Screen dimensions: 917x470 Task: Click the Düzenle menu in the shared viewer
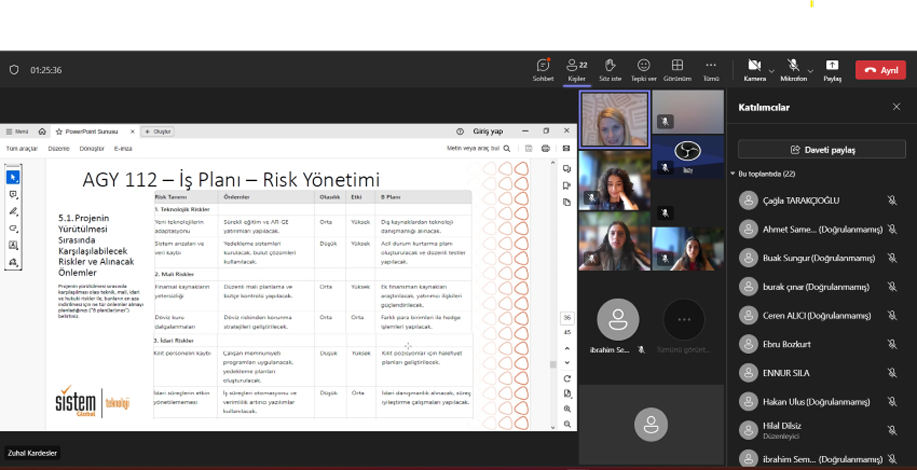coord(59,148)
